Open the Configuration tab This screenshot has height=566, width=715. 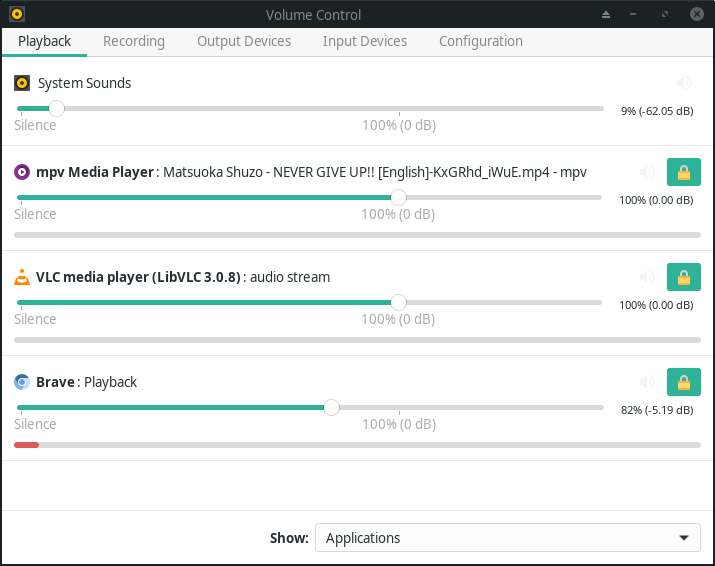(x=481, y=42)
